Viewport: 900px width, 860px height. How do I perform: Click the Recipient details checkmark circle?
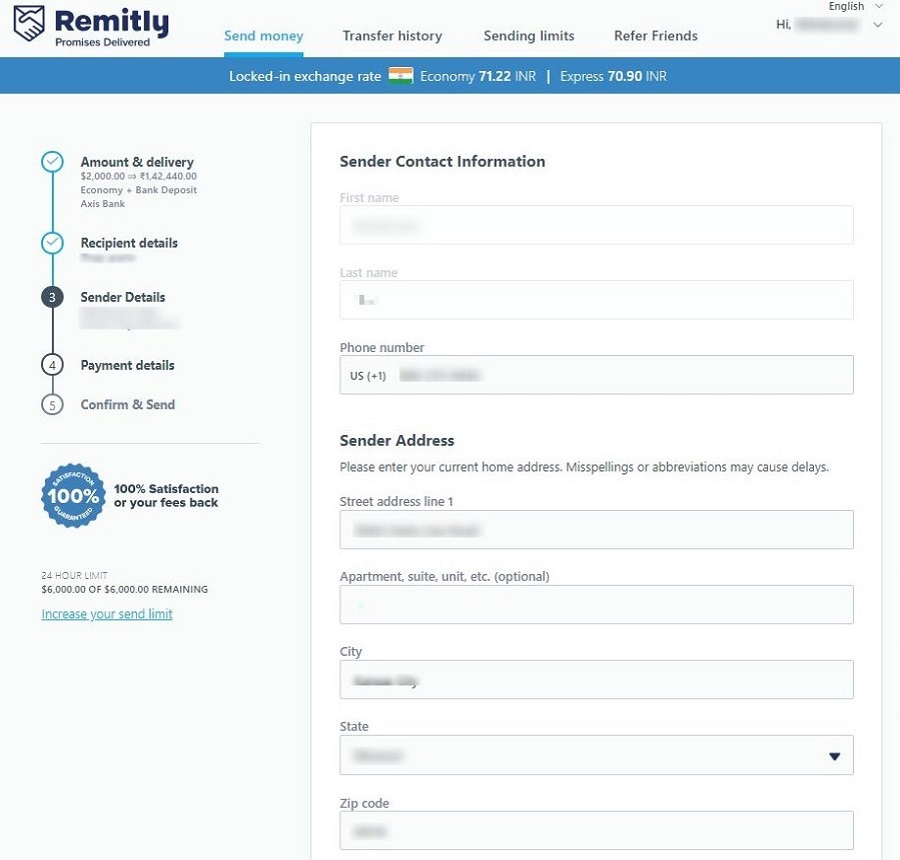click(52, 243)
